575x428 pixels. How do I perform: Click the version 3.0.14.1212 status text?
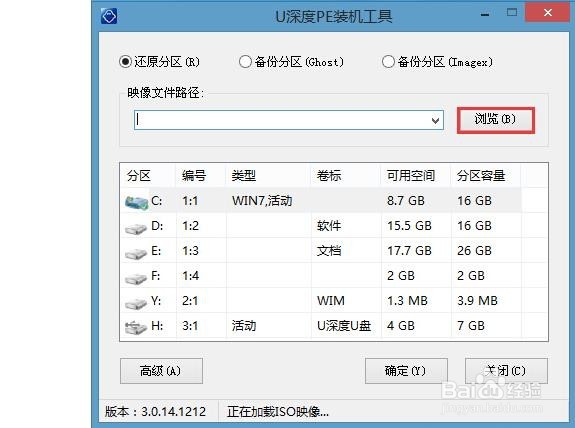click(155, 411)
